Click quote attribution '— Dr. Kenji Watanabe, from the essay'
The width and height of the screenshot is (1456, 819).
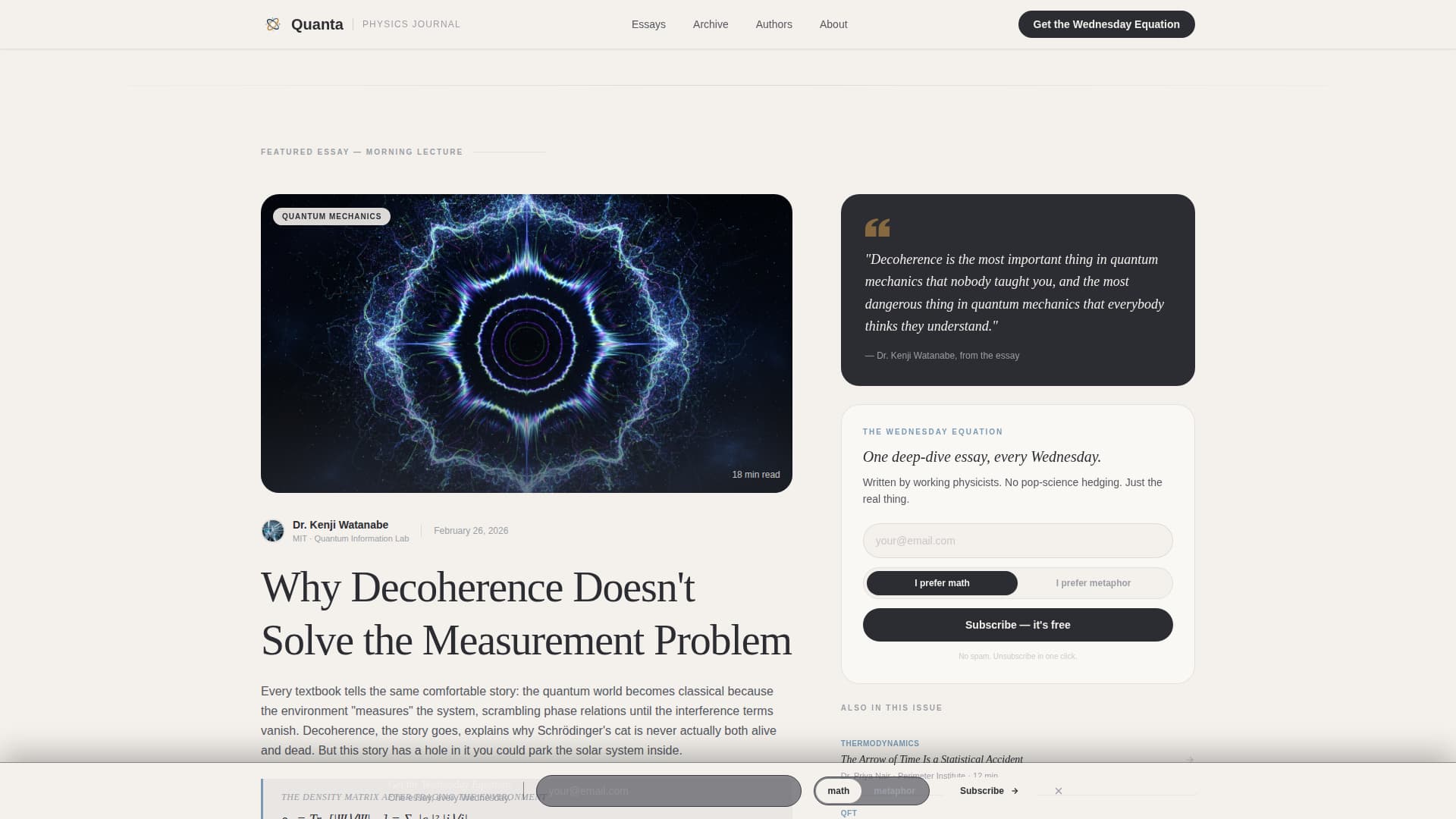942,356
